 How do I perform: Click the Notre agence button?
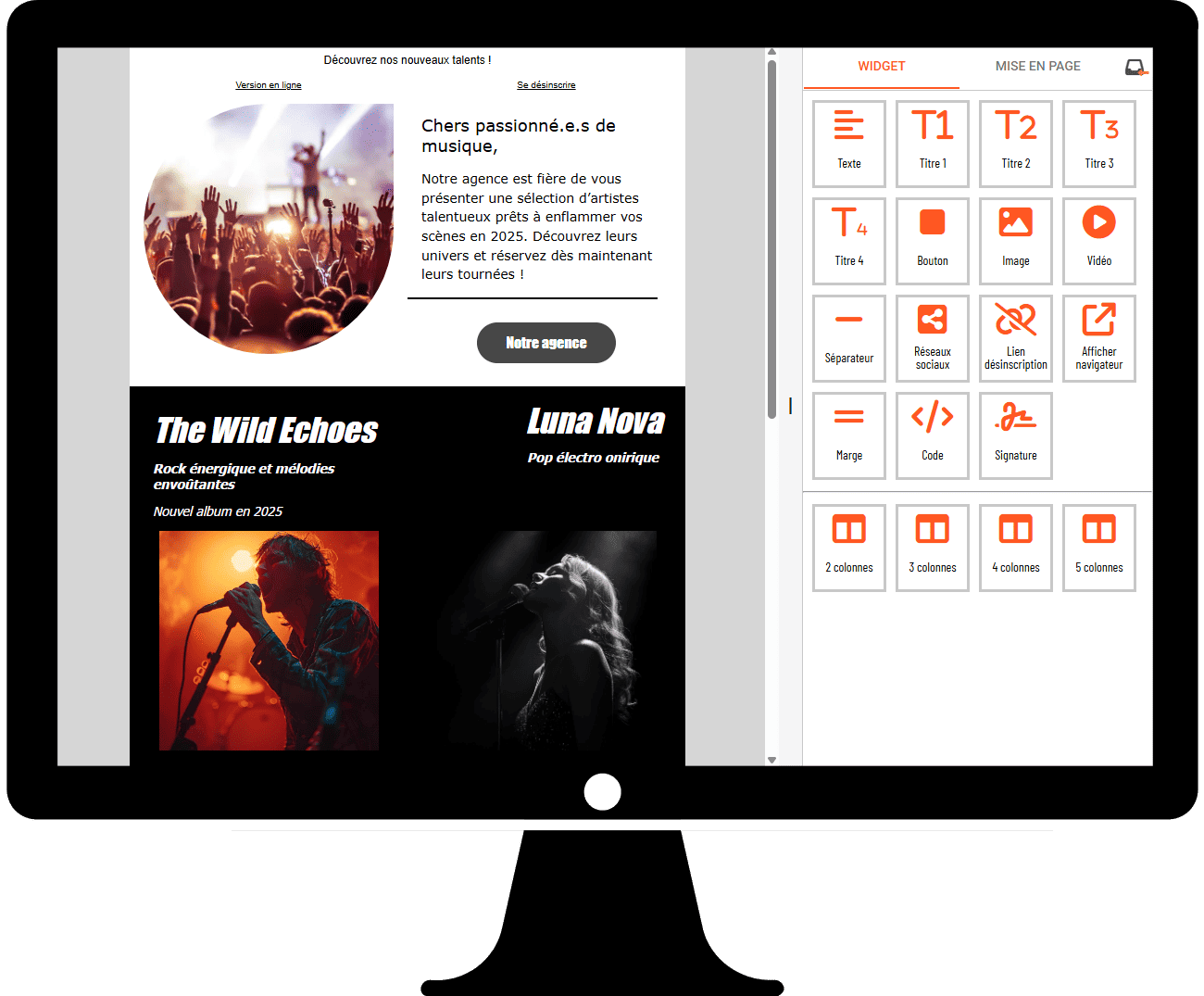click(546, 343)
